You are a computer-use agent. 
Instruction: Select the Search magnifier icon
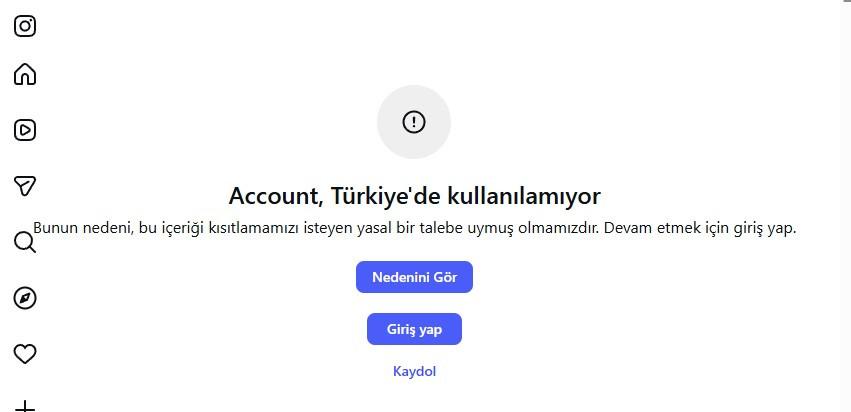24,242
